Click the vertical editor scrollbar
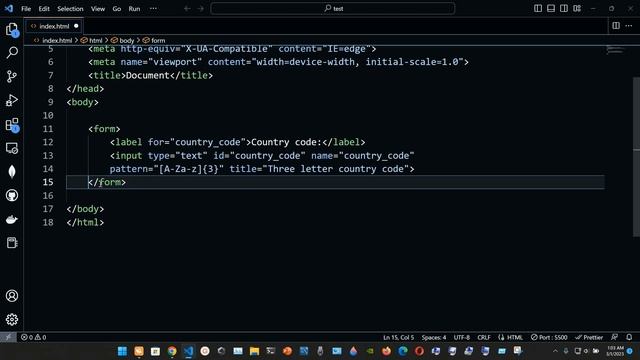 point(636,156)
